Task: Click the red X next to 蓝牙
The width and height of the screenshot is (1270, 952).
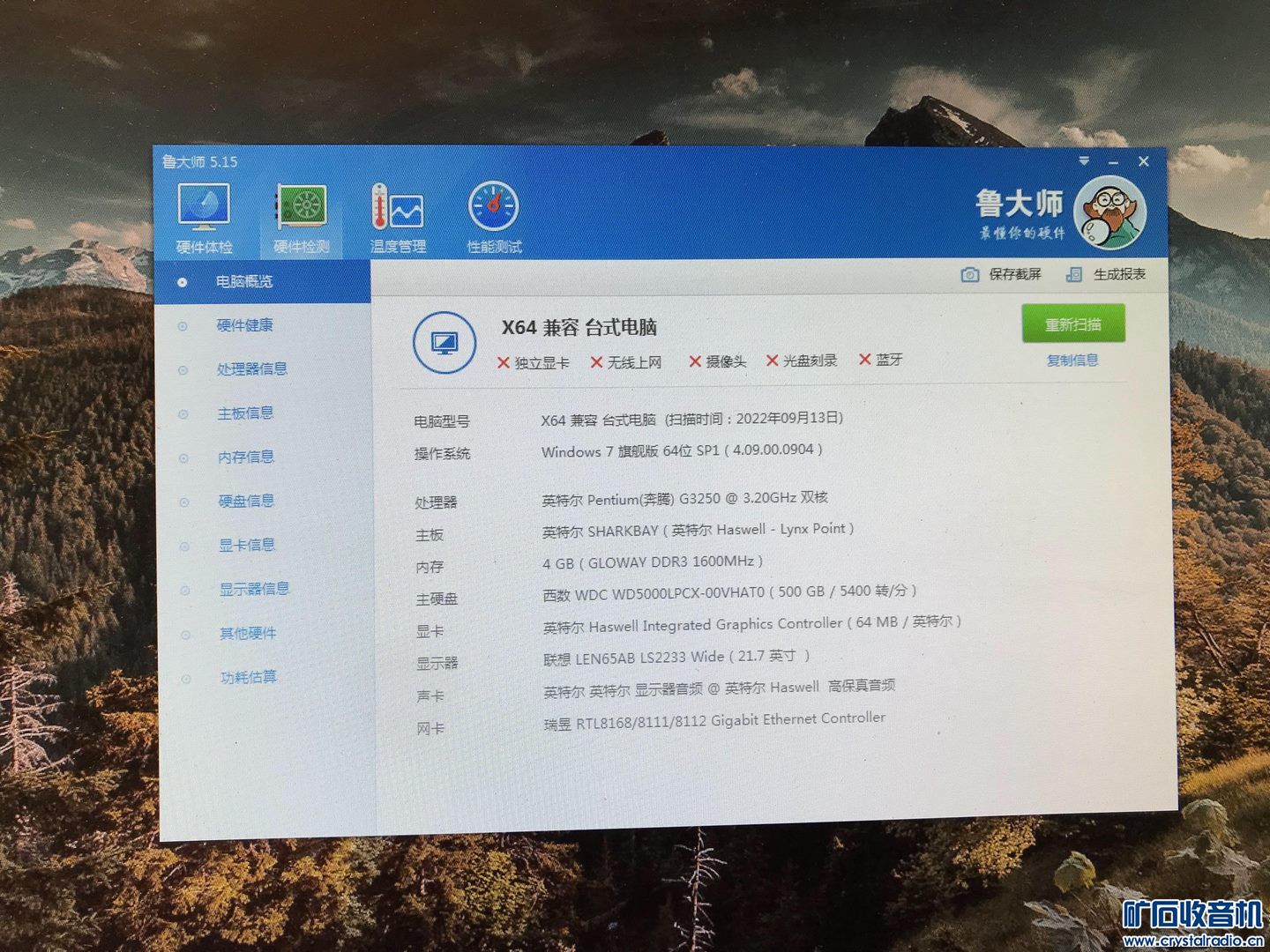Action: [x=864, y=360]
